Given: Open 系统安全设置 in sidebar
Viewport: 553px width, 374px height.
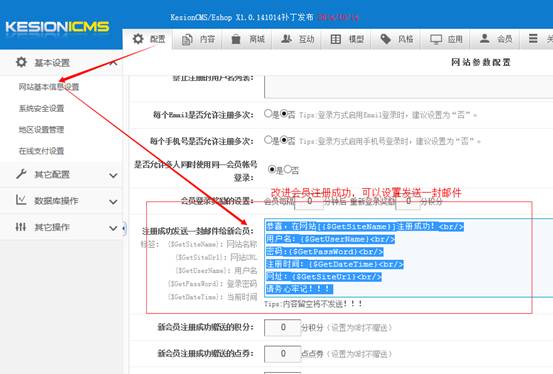Looking at the screenshot, I should click(41, 108).
